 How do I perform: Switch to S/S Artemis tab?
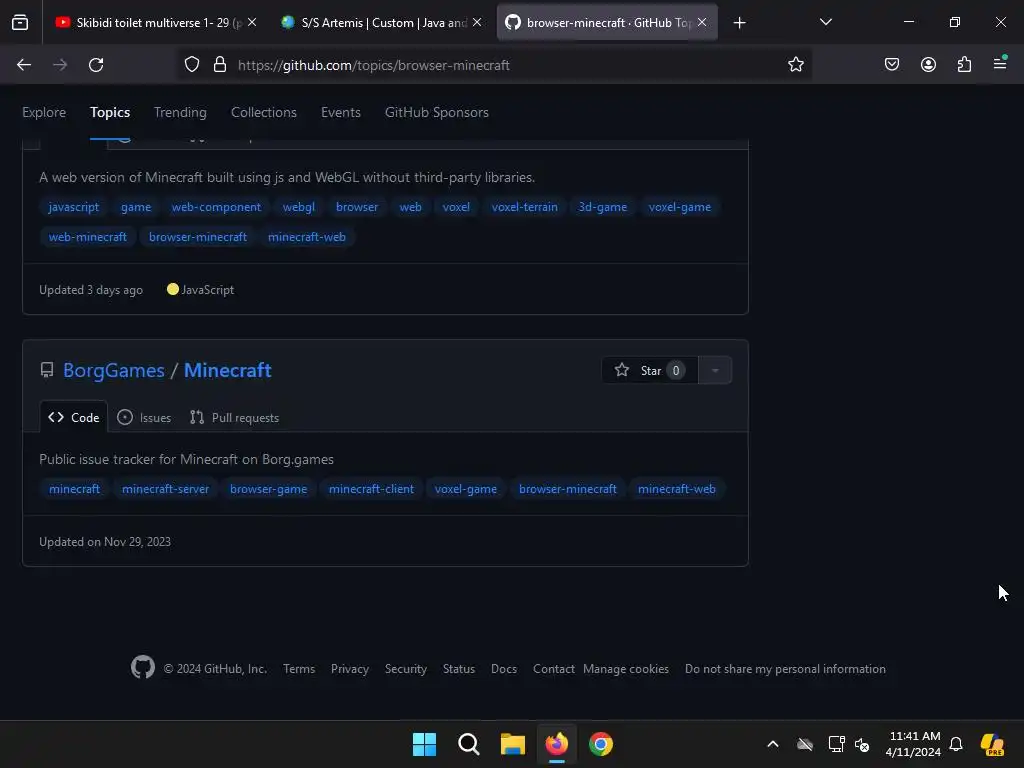tap(383, 22)
